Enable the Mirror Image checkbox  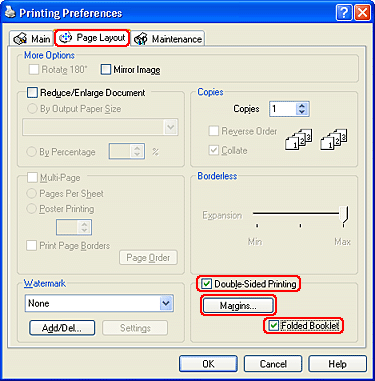click(x=106, y=69)
